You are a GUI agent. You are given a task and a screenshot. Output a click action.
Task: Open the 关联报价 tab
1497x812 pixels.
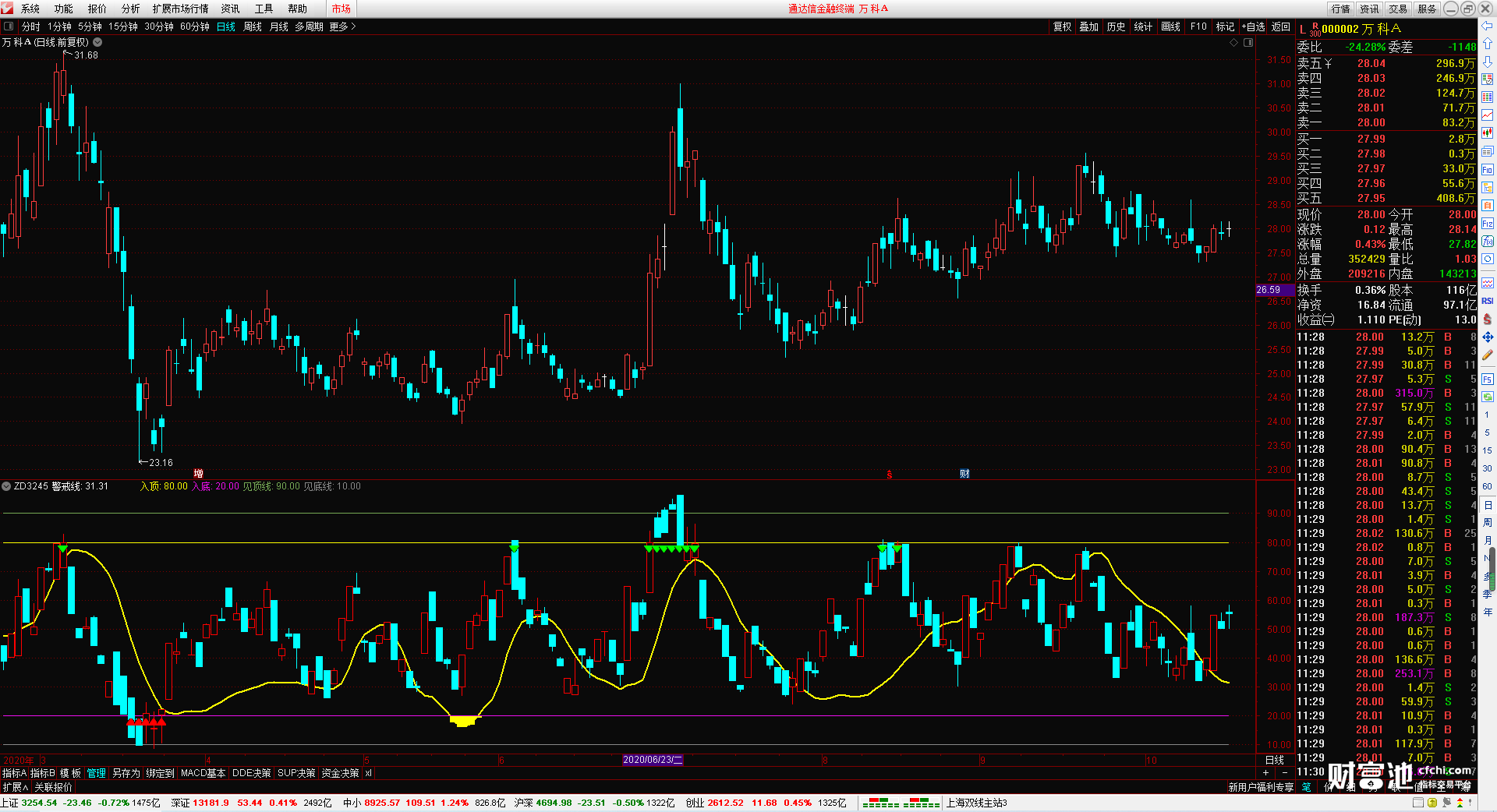click(x=53, y=787)
